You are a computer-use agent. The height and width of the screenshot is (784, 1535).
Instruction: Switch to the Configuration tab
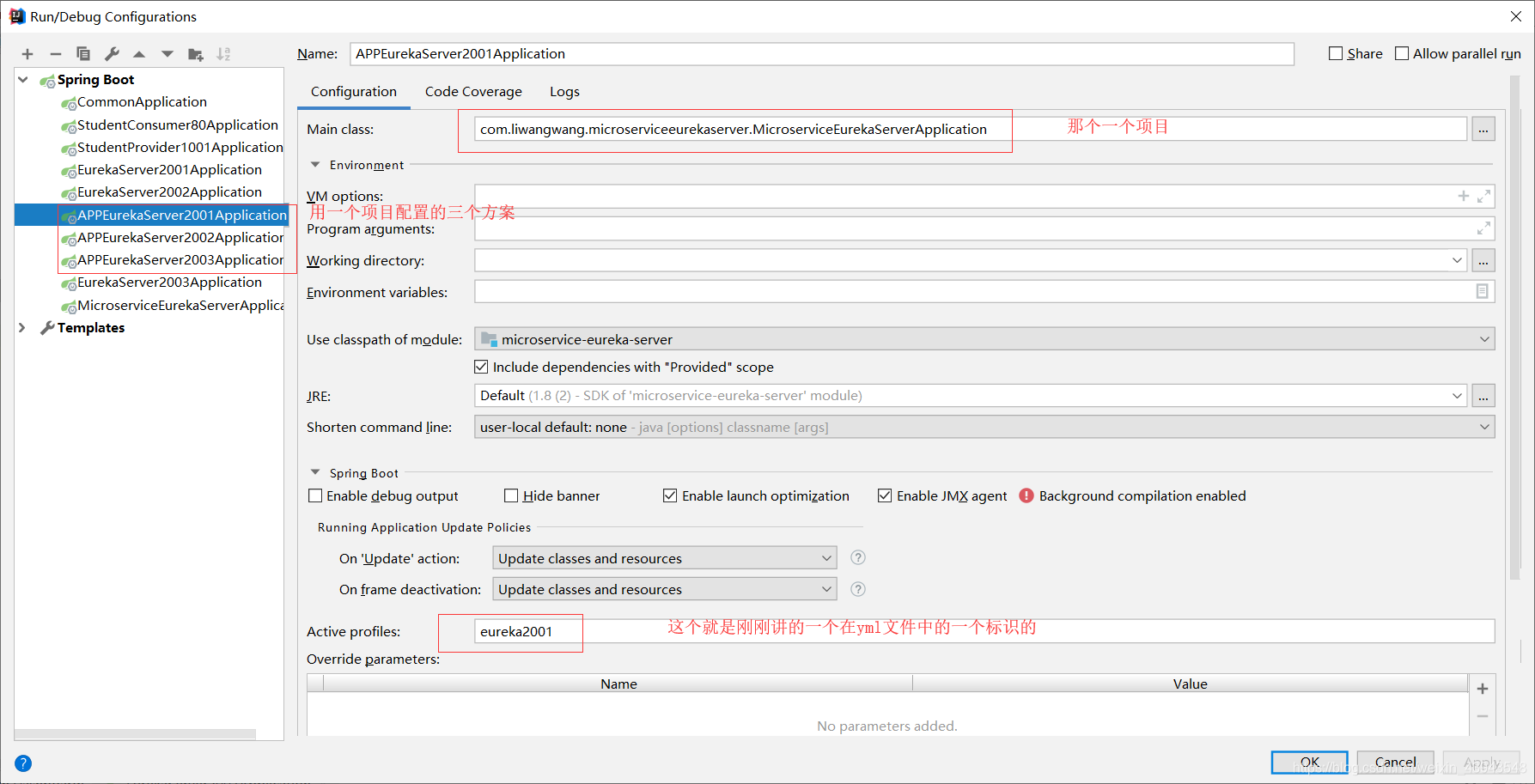(x=354, y=92)
